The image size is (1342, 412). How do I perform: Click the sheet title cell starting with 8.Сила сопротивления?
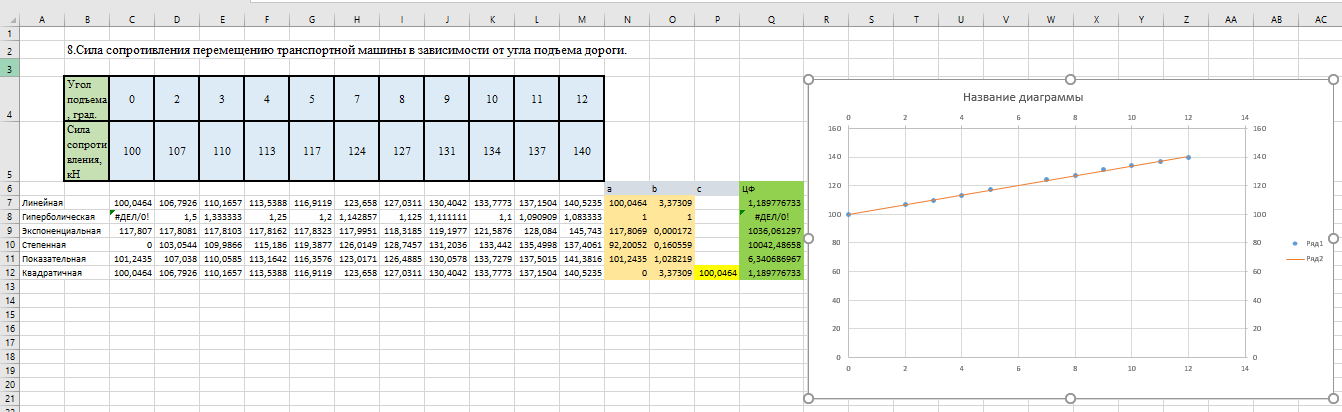[346, 49]
